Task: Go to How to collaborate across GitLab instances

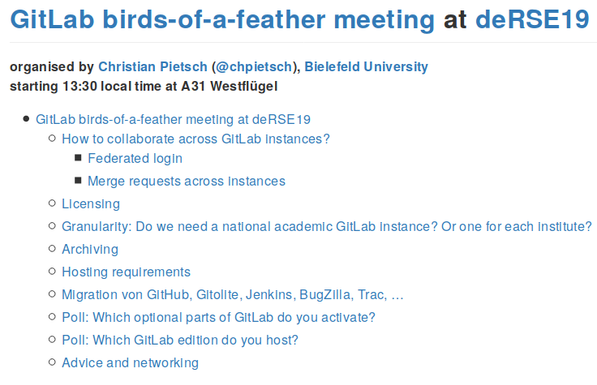Action: pos(196,139)
